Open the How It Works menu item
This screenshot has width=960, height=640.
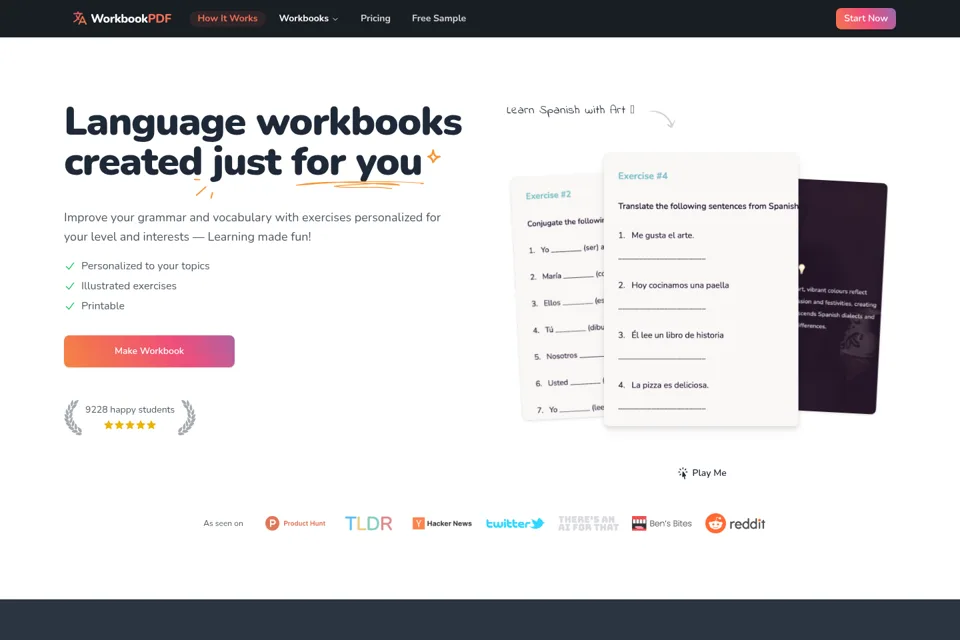(x=227, y=18)
